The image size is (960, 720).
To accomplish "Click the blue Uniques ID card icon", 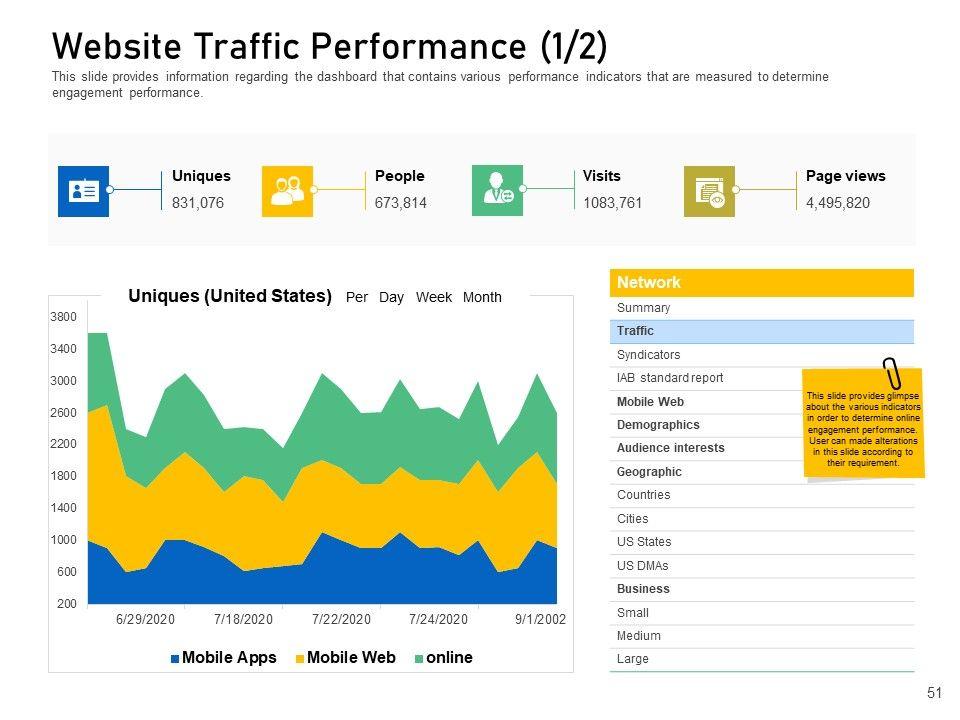I will tap(83, 191).
